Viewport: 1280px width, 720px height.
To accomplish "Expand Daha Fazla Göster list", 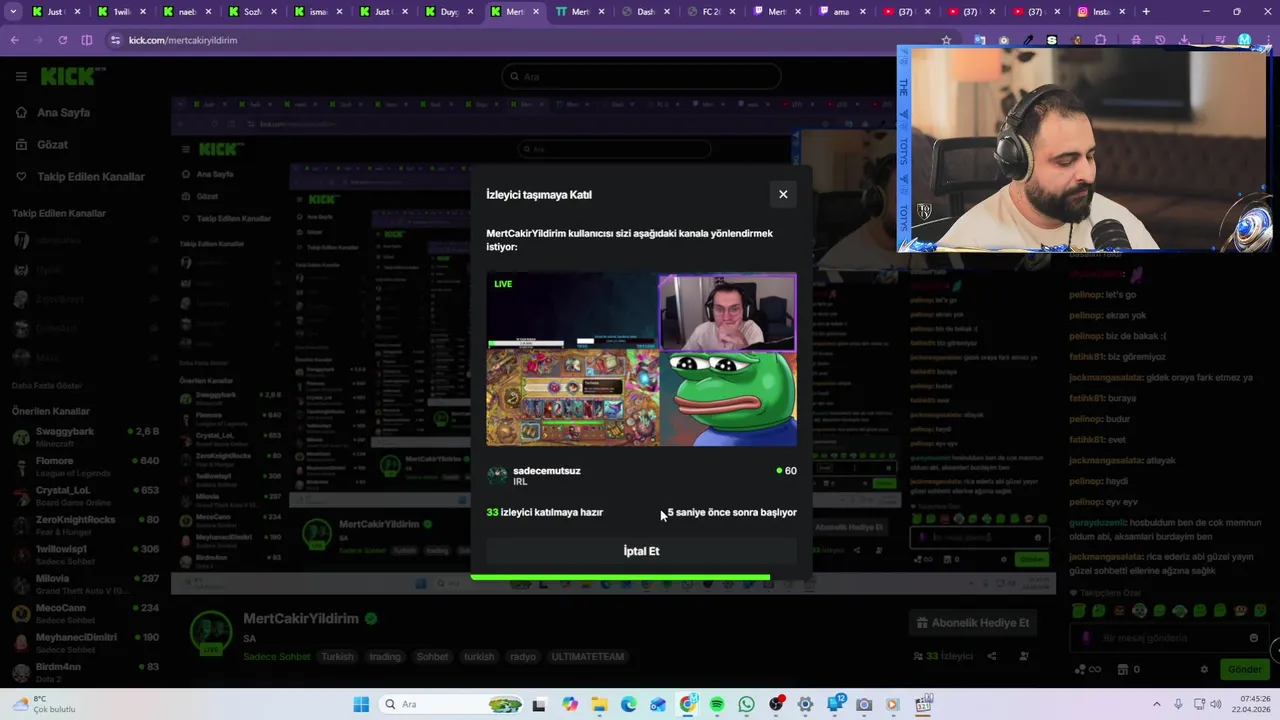I will point(47,385).
